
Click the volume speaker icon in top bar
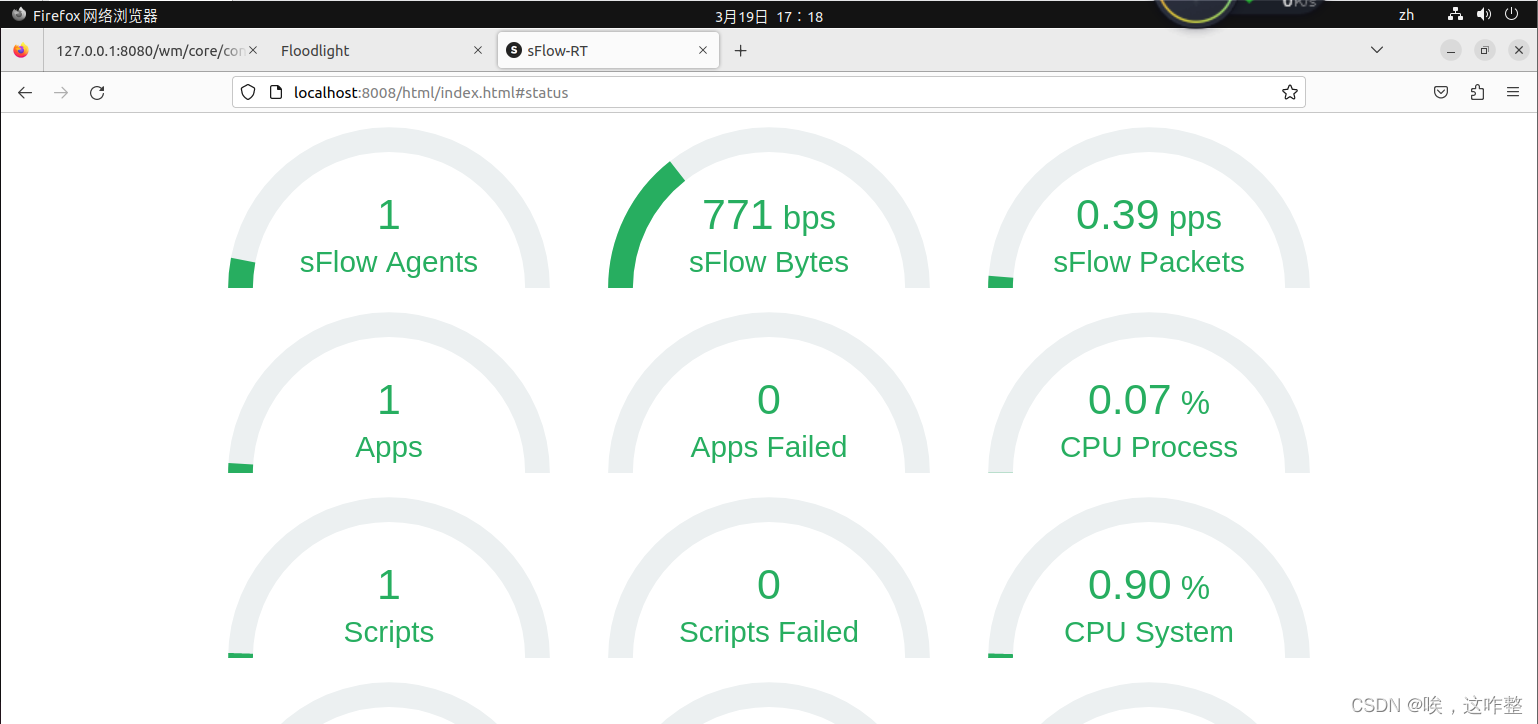[1483, 14]
